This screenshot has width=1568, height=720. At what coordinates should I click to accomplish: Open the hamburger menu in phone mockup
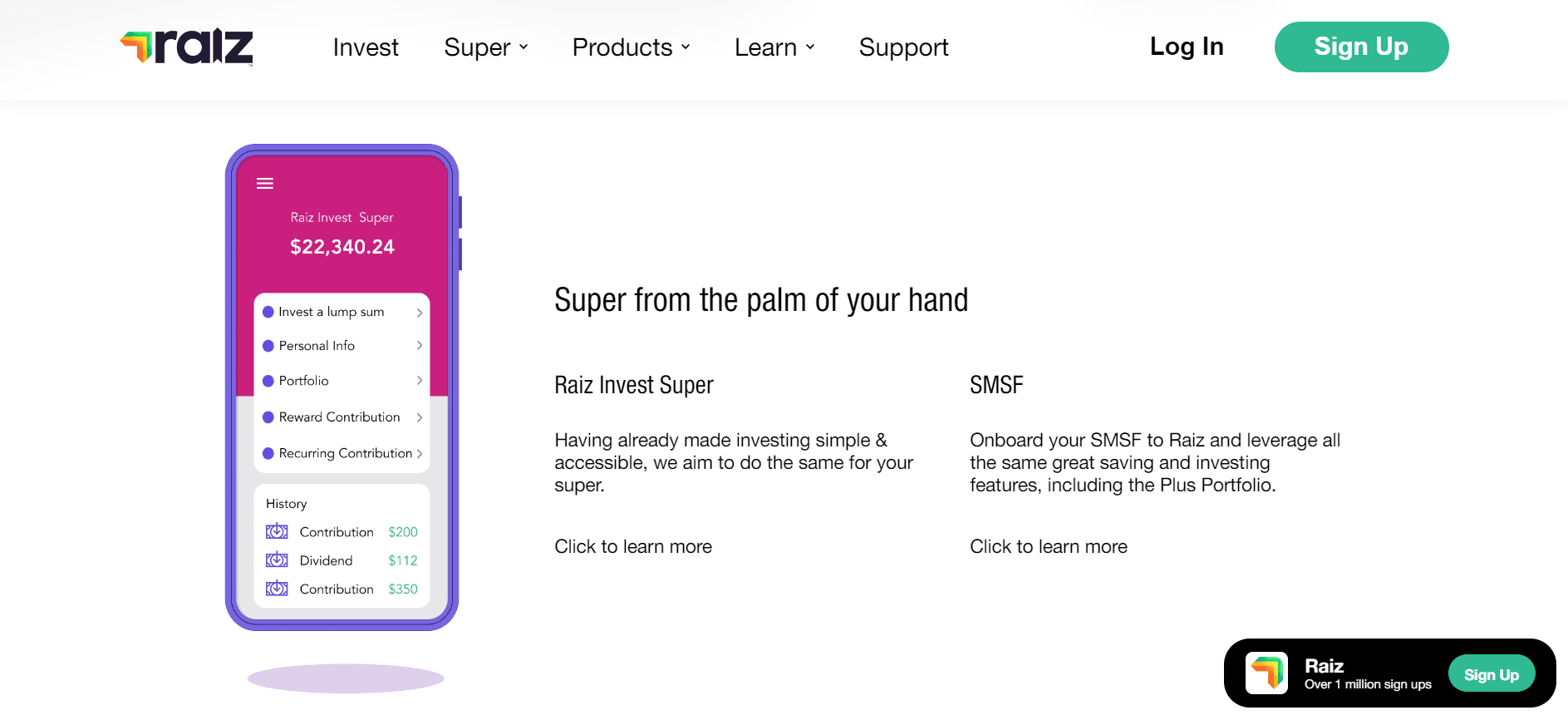tap(265, 183)
